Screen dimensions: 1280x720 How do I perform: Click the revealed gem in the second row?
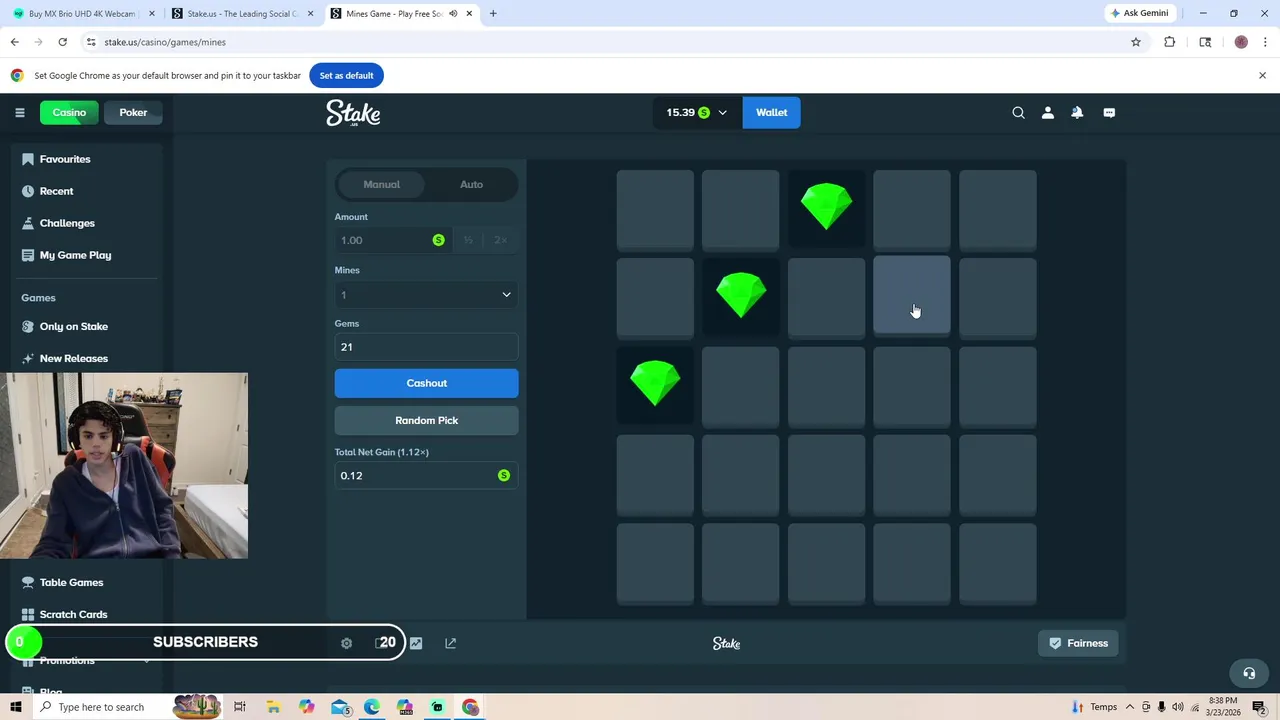pyautogui.click(x=740, y=296)
